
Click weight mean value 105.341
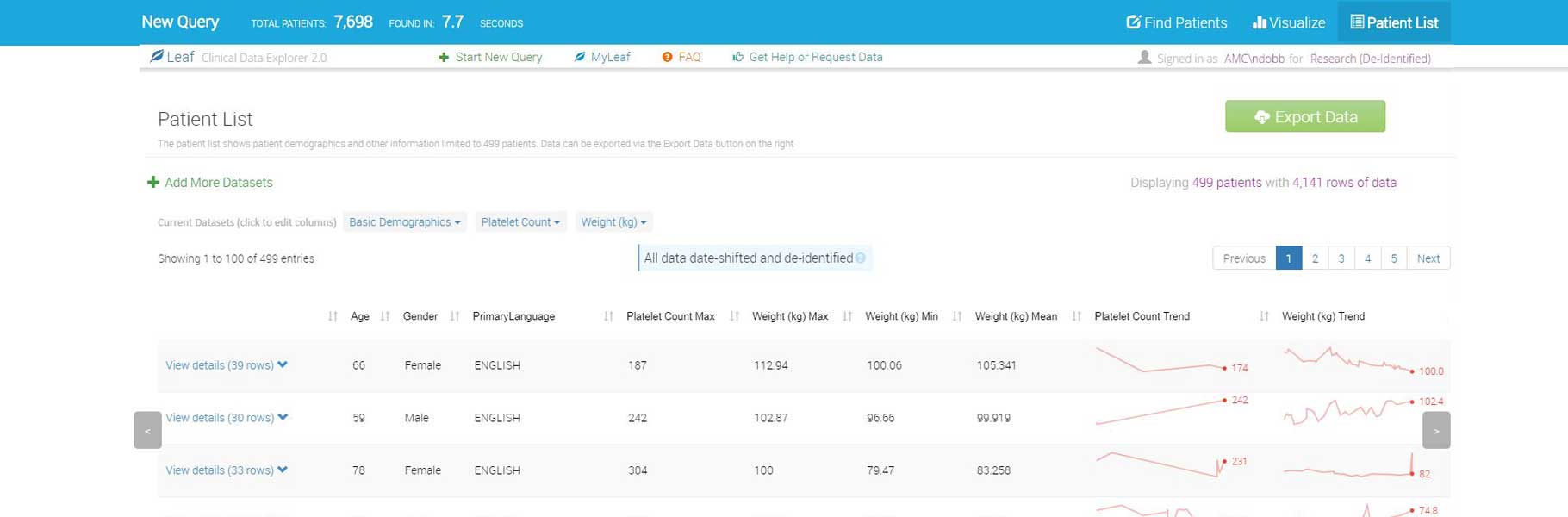[x=996, y=365]
